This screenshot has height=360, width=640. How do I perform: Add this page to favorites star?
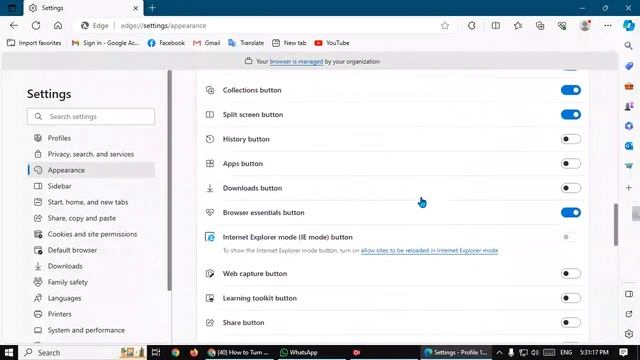tap(445, 26)
